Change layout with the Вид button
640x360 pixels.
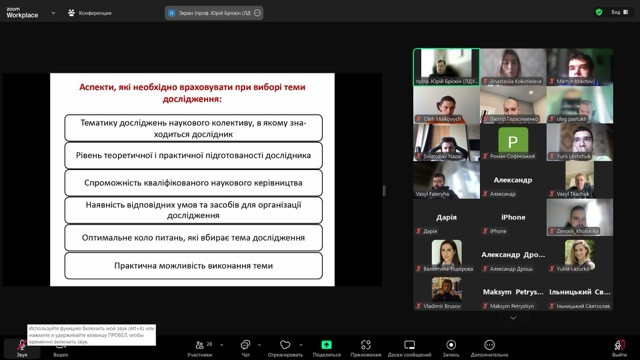620,12
